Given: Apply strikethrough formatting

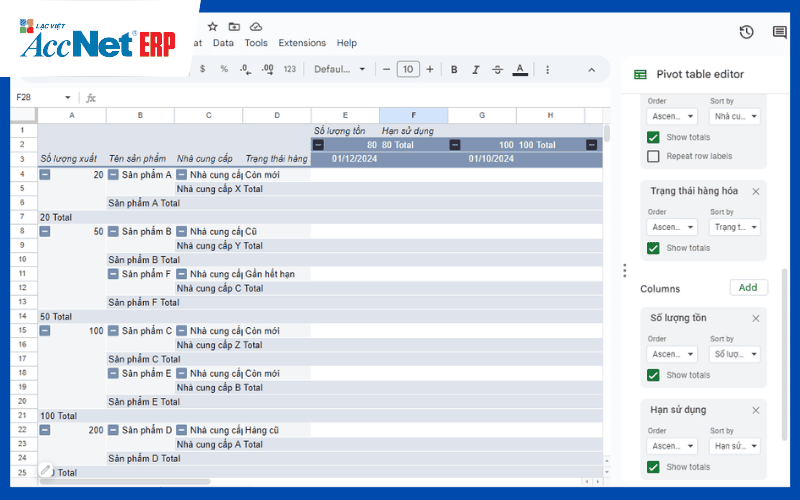Looking at the screenshot, I should 497,69.
